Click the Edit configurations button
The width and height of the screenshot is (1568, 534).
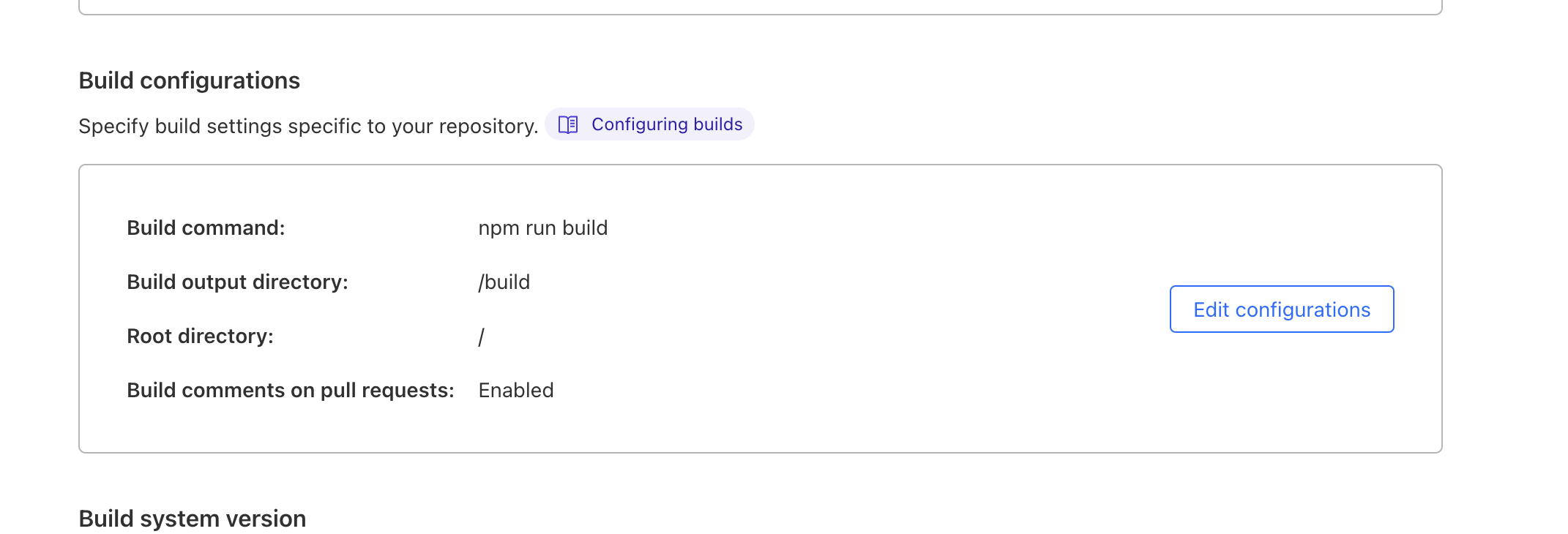[1281, 309]
